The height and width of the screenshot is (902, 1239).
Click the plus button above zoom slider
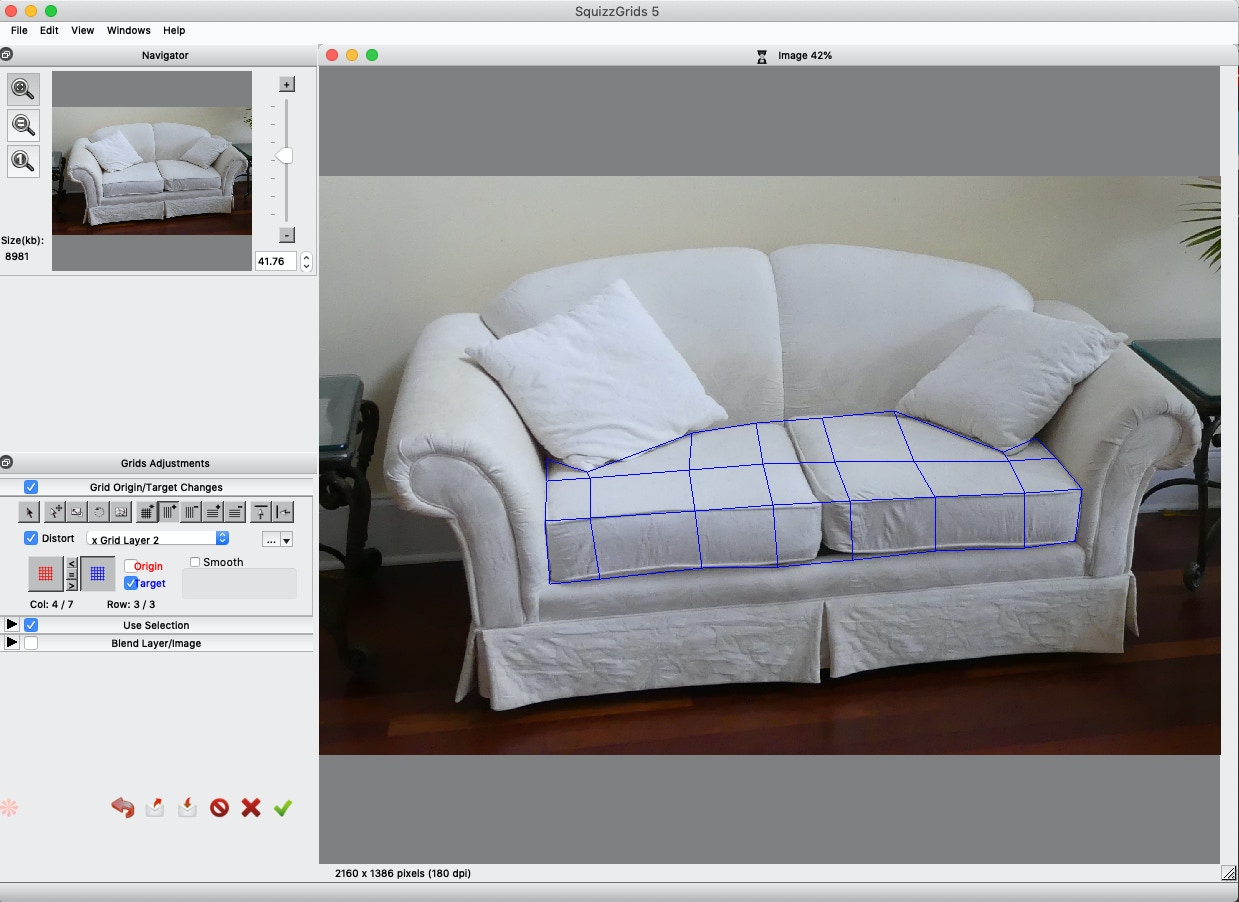[x=286, y=85]
